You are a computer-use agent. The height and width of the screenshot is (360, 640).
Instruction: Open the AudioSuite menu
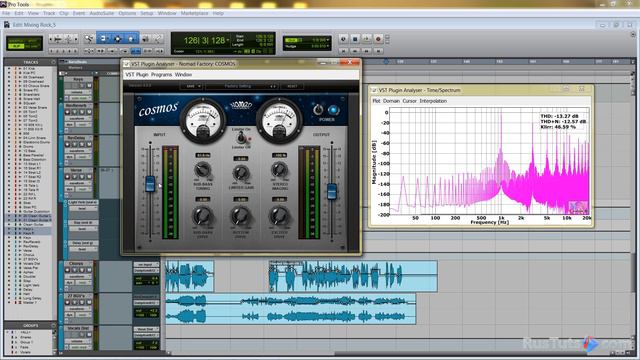point(102,13)
